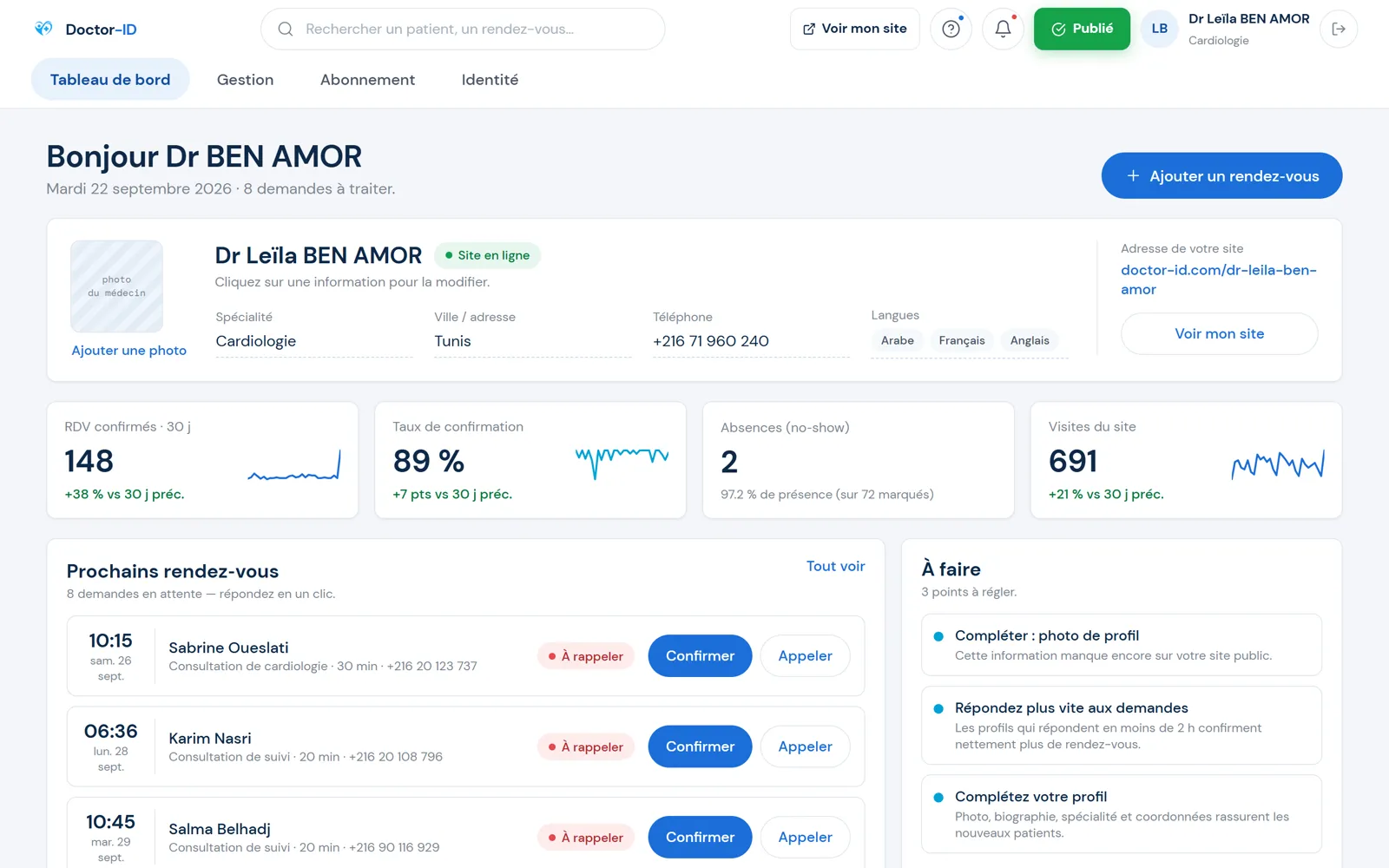Edit the Spécialité Cardiologie field
Viewport: 1389px width, 868px height.
point(314,340)
